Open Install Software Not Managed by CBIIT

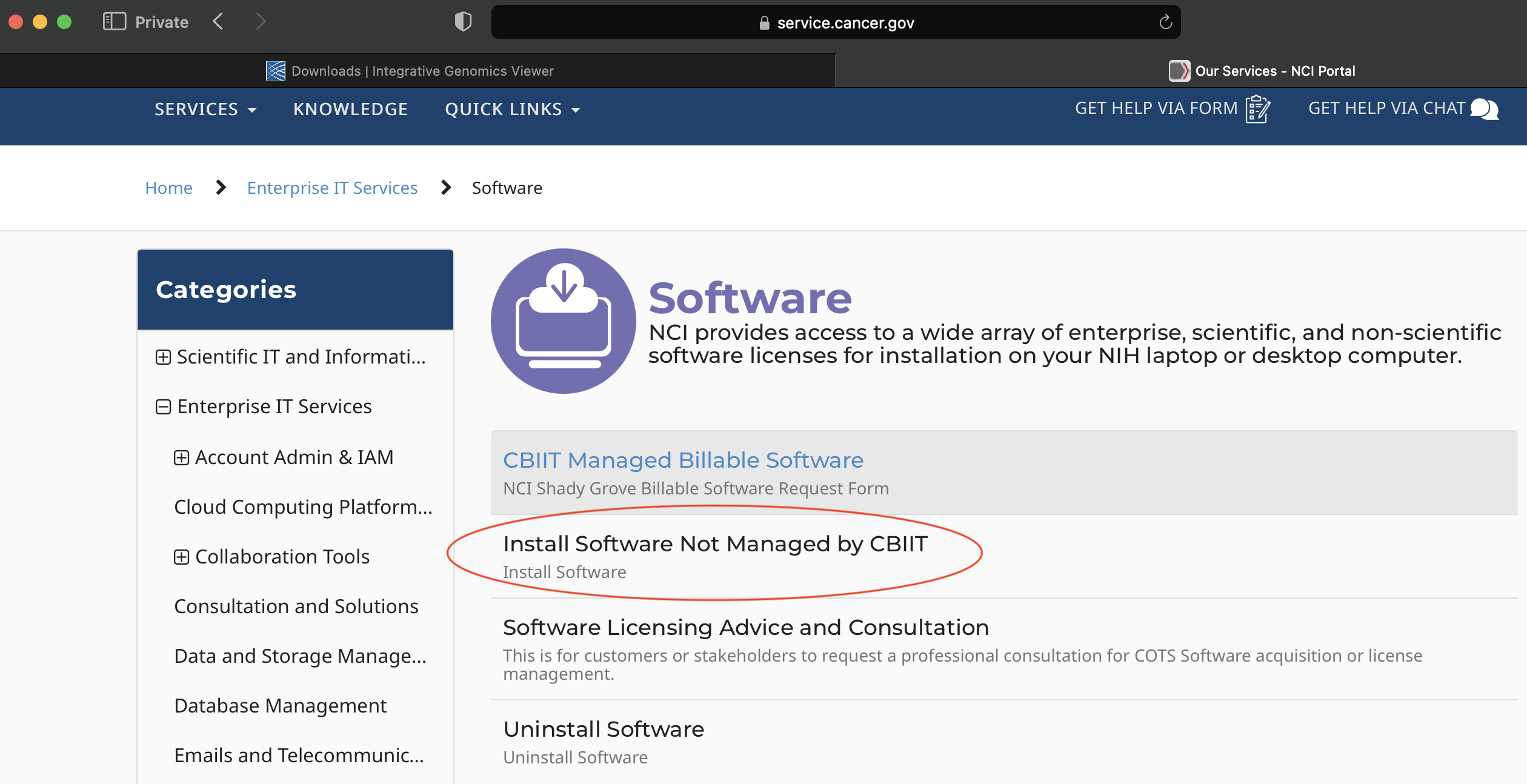[715, 544]
